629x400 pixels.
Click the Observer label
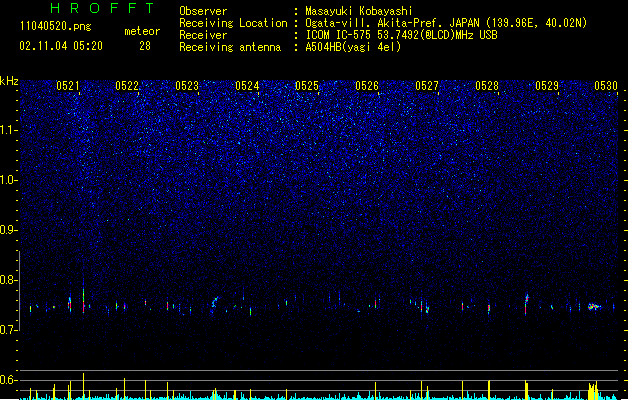point(203,11)
